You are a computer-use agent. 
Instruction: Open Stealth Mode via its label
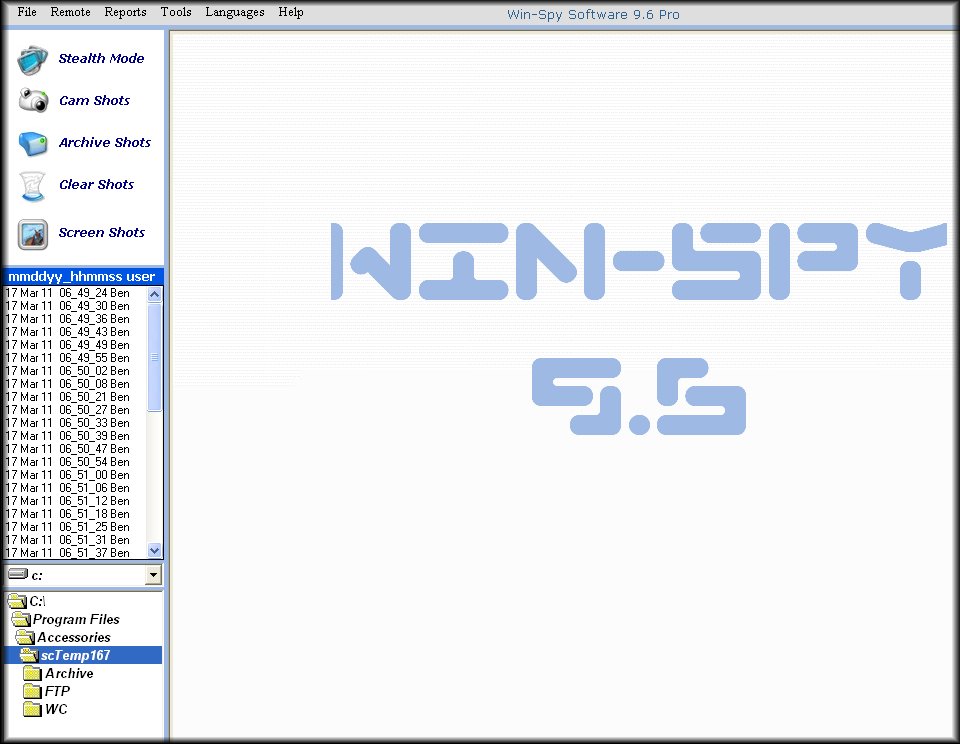pyautogui.click(x=102, y=58)
